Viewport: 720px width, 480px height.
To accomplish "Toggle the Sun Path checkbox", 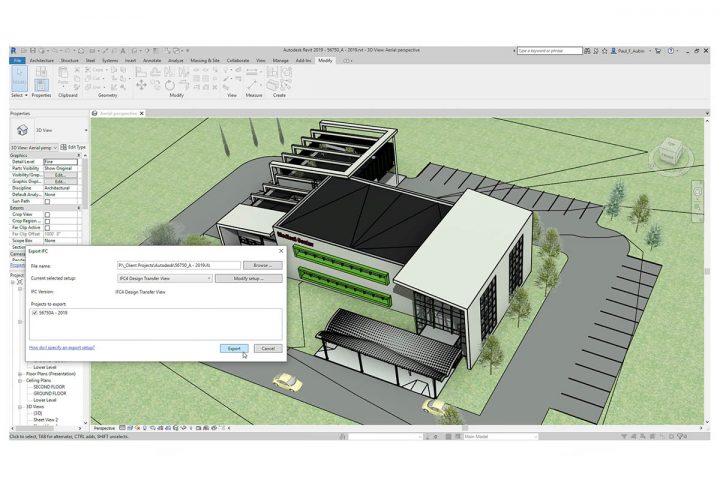I will point(47,200).
